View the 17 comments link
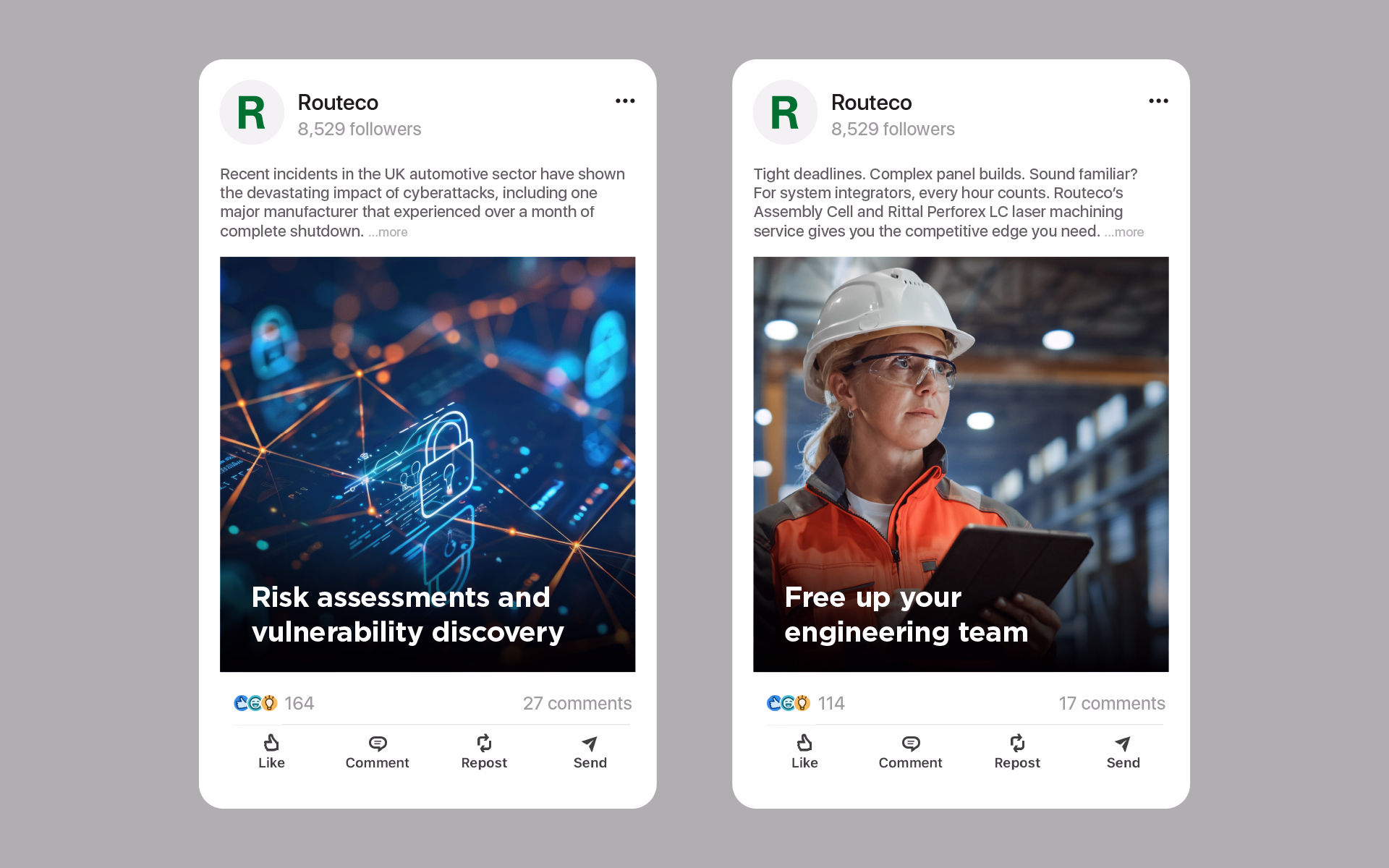The image size is (1389, 868). [1111, 703]
